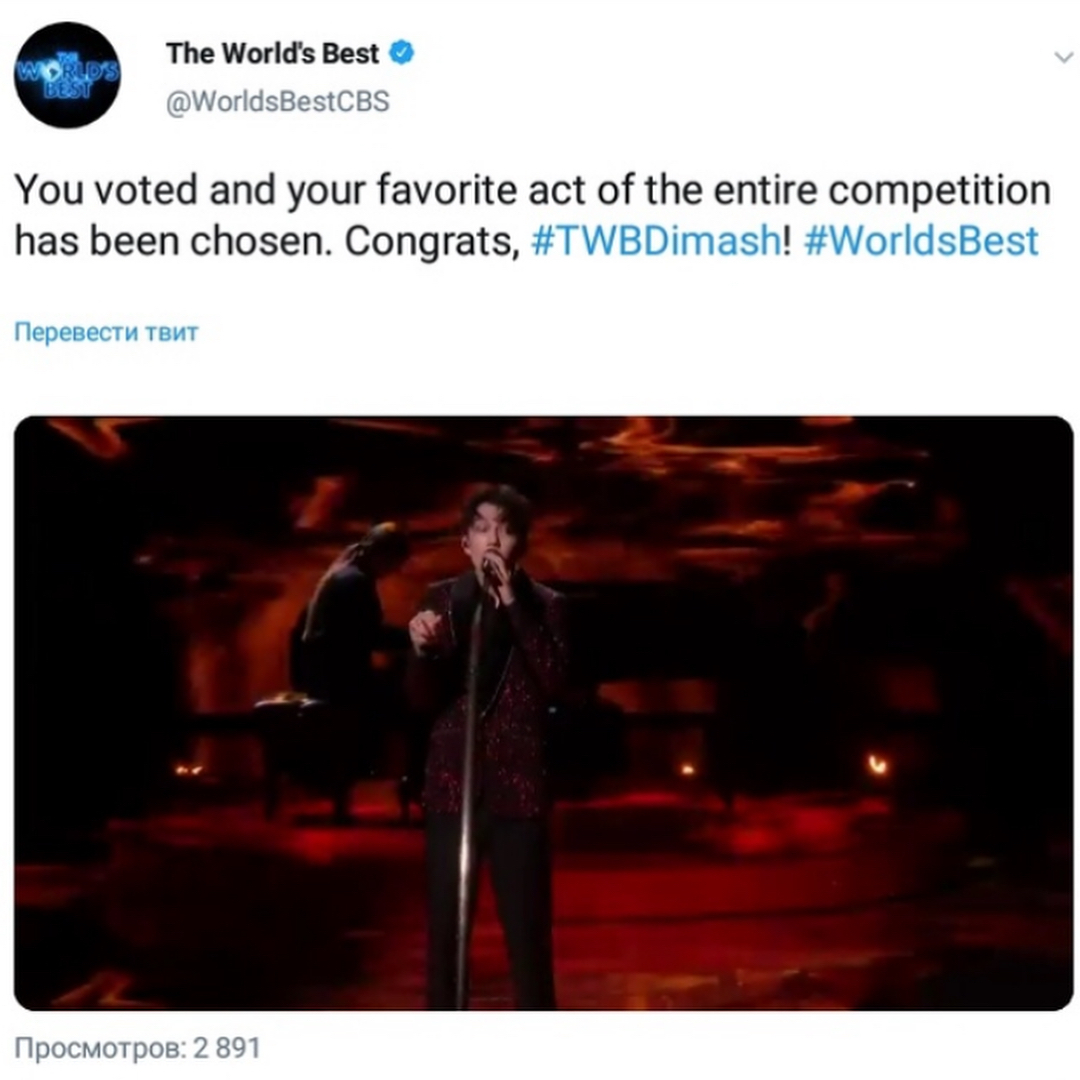Click the tweet's first text line
This screenshot has width=1080, height=1080.
tap(532, 190)
